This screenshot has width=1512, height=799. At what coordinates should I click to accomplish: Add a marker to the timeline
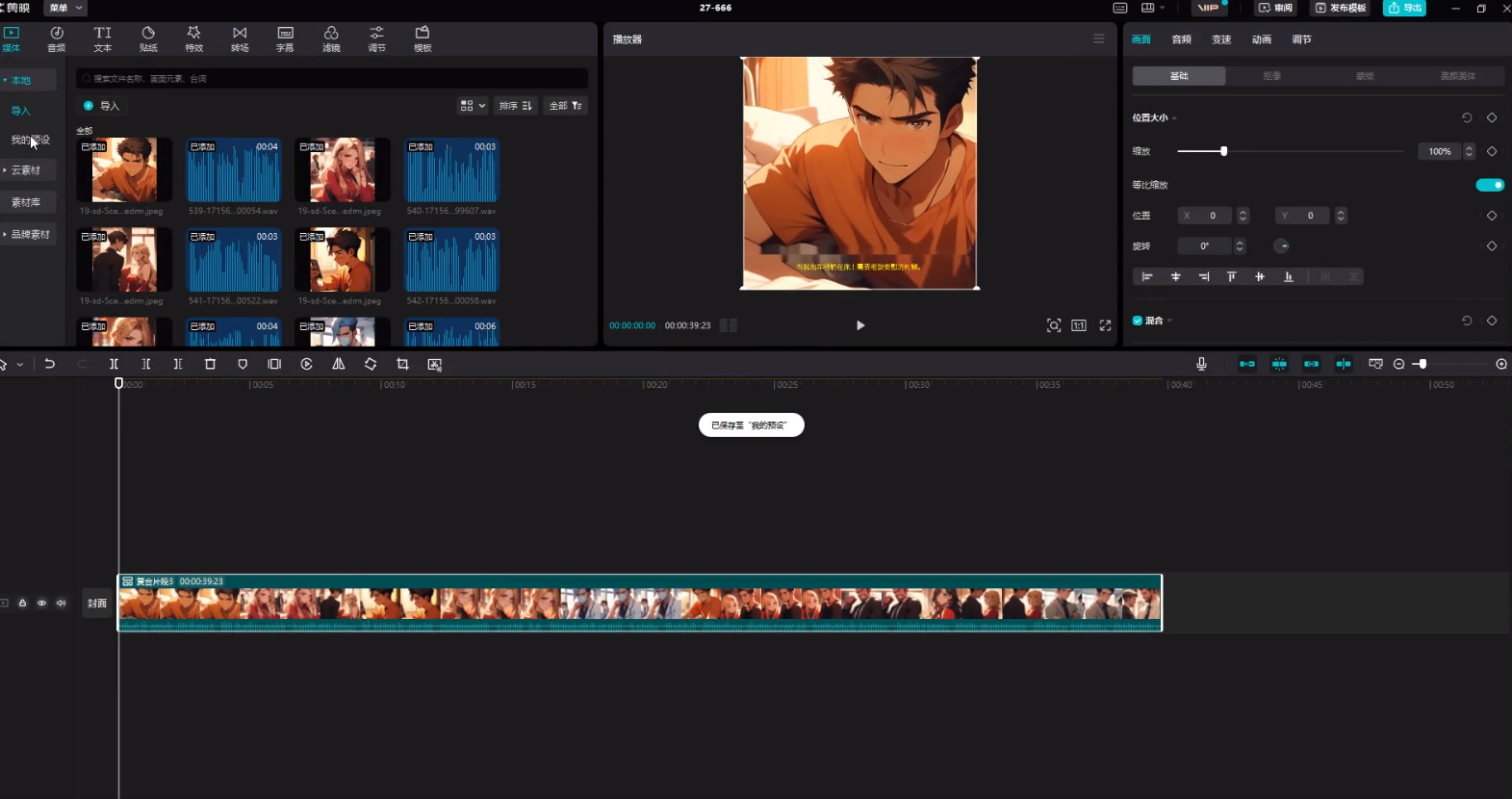point(243,364)
